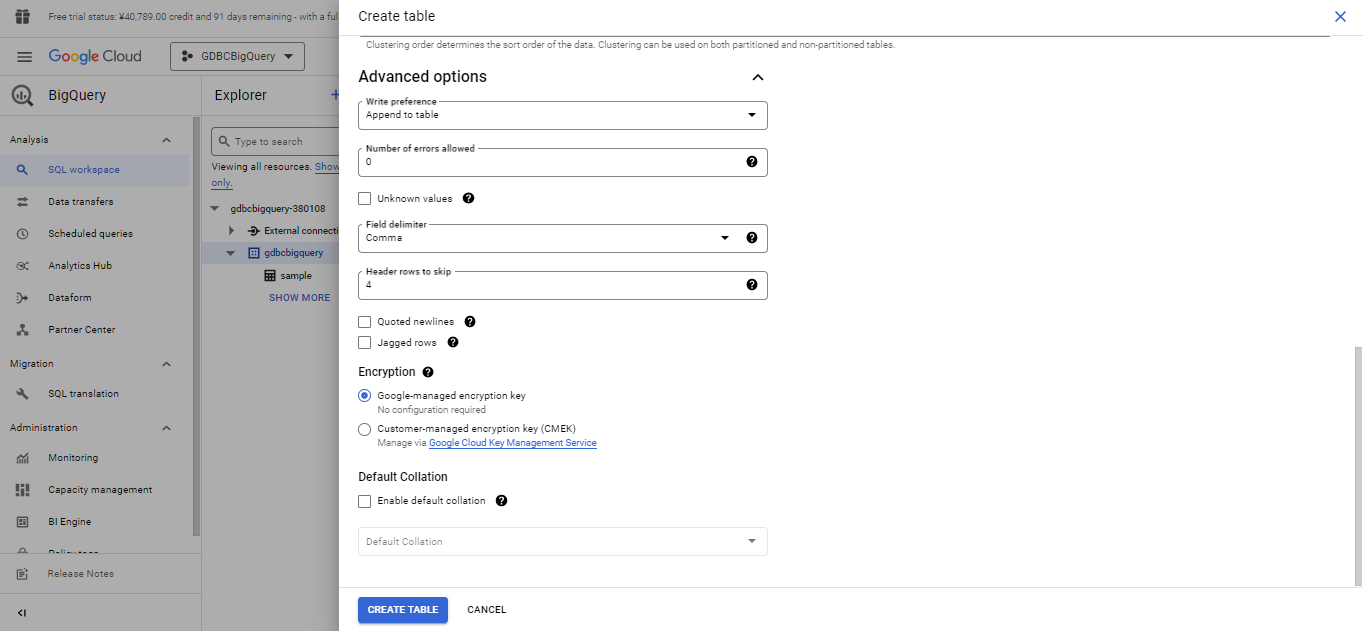Screen dimensions: 1363x631
Task: Select Customer-managed encryption key (CMEK)
Action: 365,429
